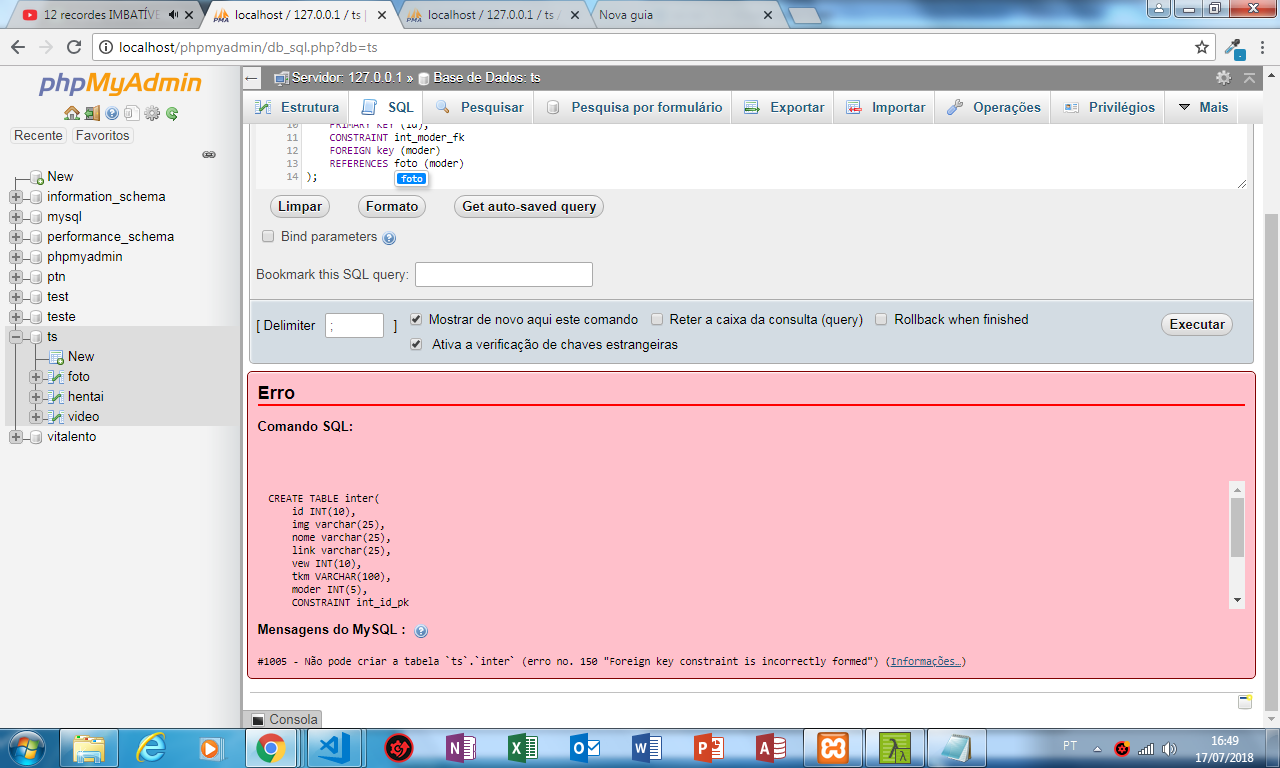Enable Rollback when finished checkbox
Screen dimensions: 1280x768
882,320
